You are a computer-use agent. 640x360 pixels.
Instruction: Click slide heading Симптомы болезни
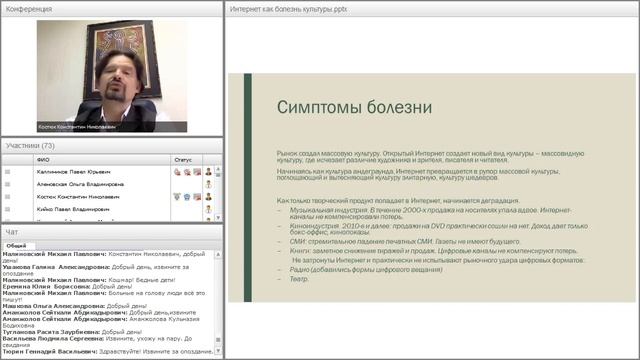click(354, 107)
